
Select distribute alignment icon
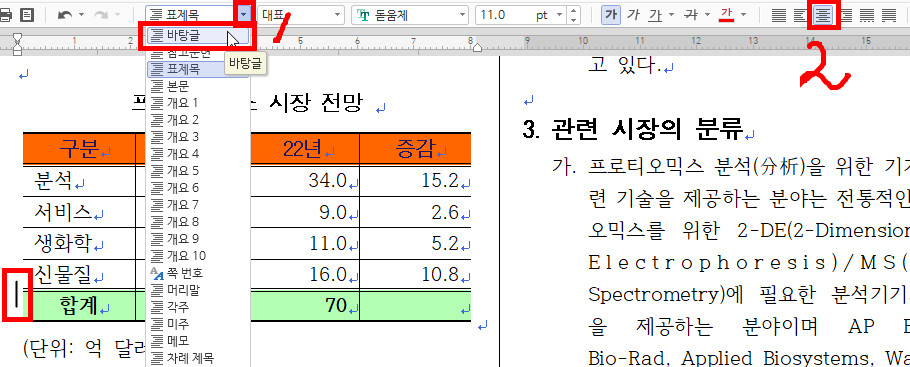[867, 16]
